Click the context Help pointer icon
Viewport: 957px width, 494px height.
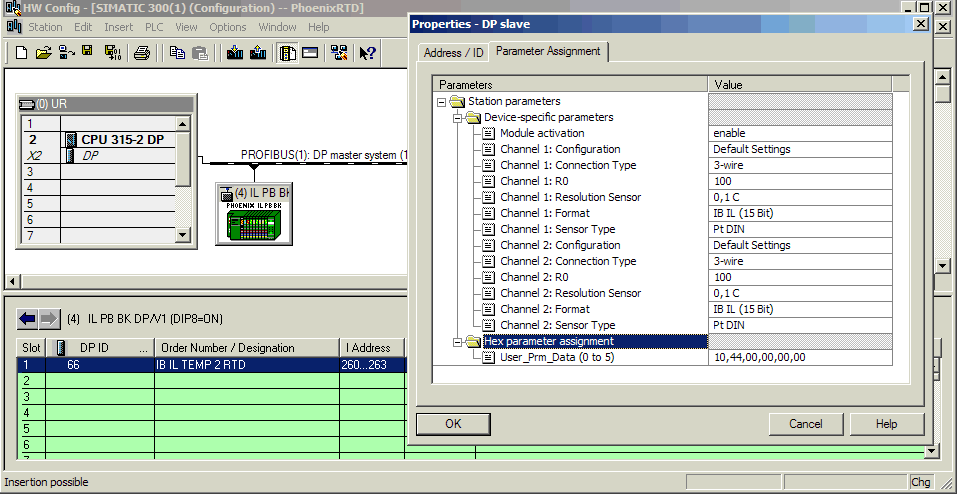point(367,53)
